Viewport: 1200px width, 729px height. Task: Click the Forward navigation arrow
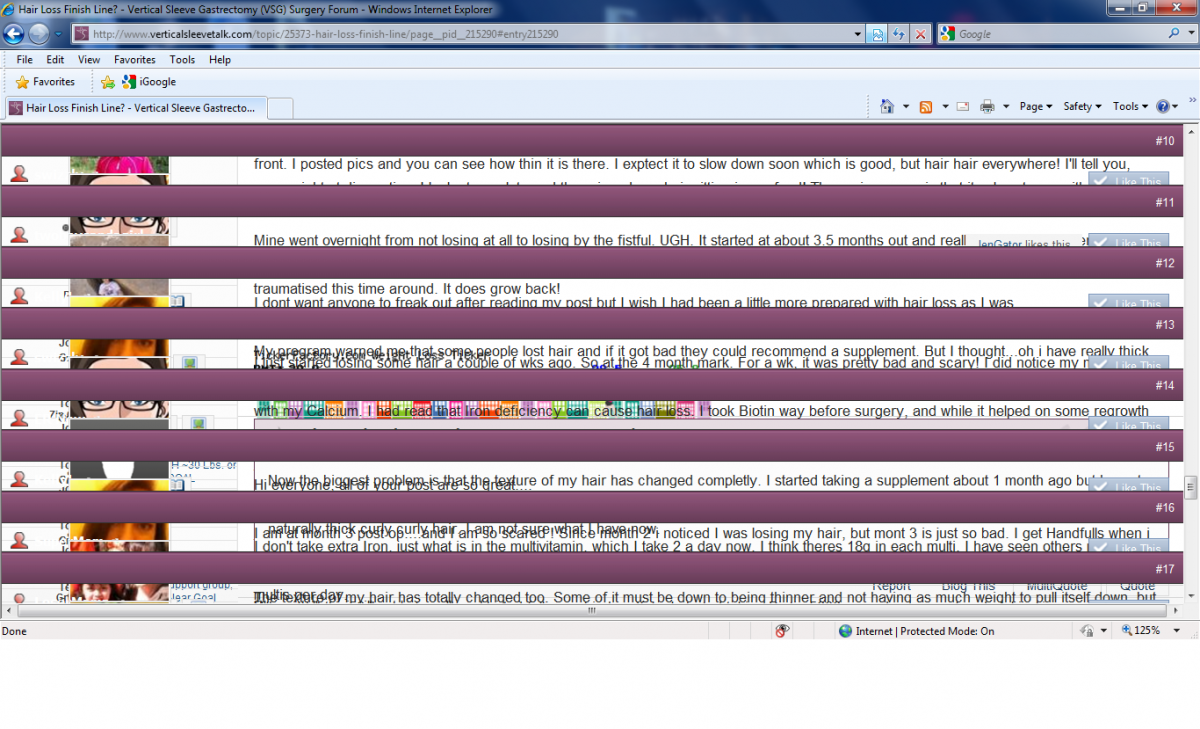pos(39,33)
